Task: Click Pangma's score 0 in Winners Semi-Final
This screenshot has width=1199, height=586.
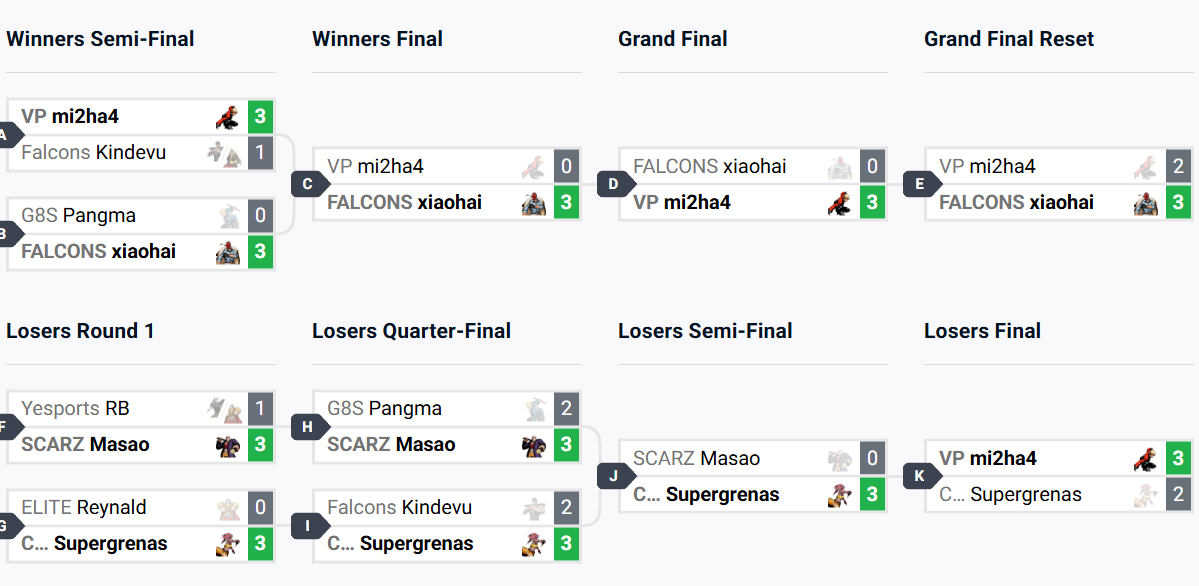Action: point(260,216)
